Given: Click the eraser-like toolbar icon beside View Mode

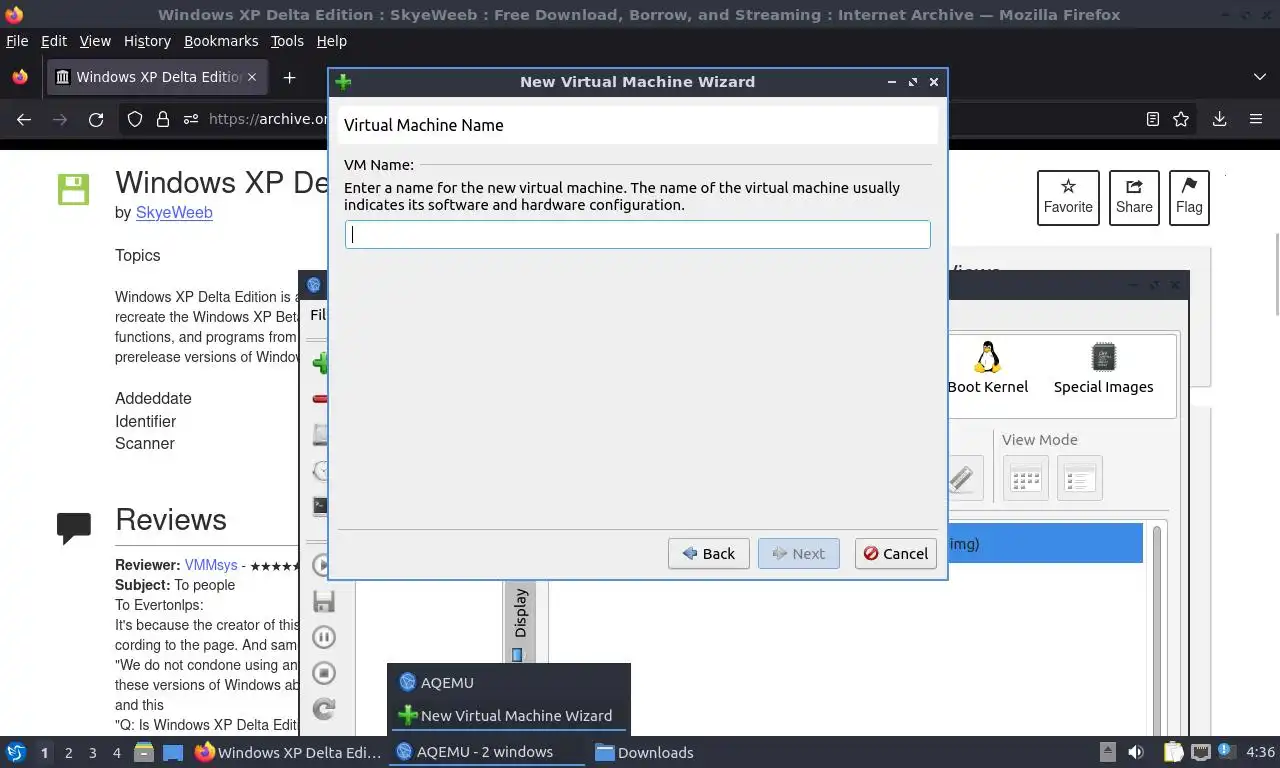Looking at the screenshot, I should point(962,478).
